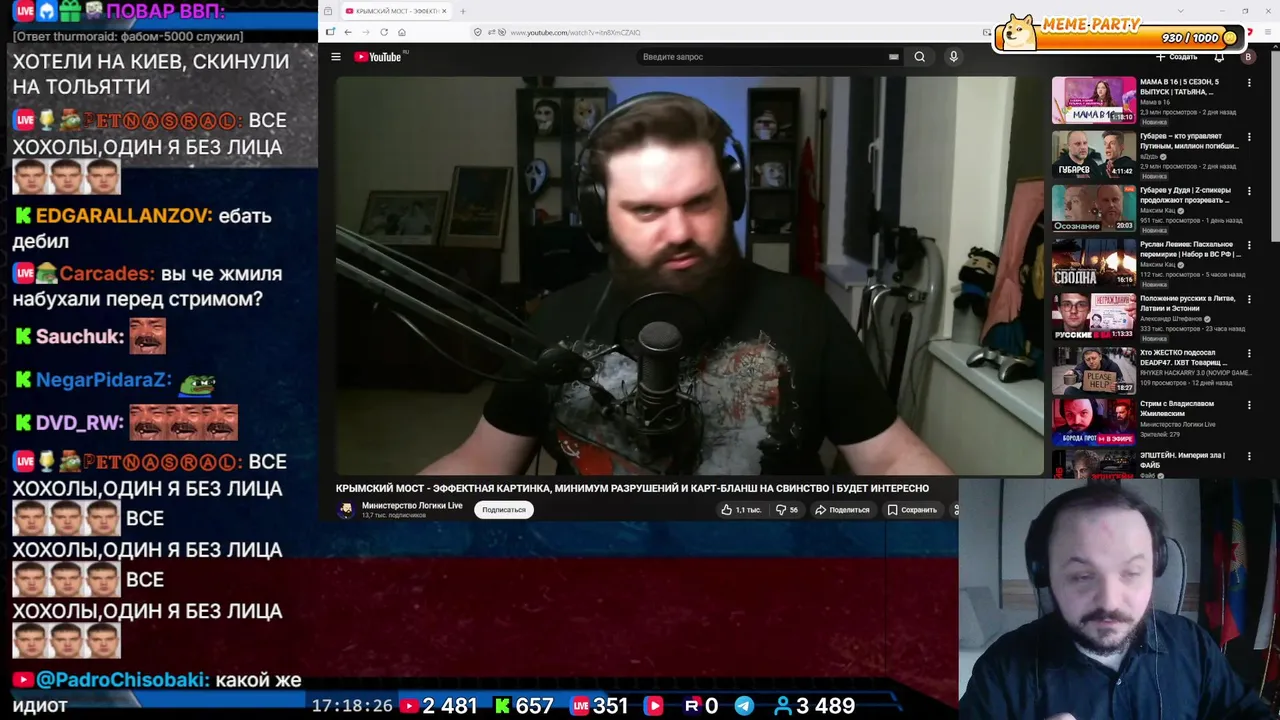Open options menu for Положение русских video

click(1249, 299)
